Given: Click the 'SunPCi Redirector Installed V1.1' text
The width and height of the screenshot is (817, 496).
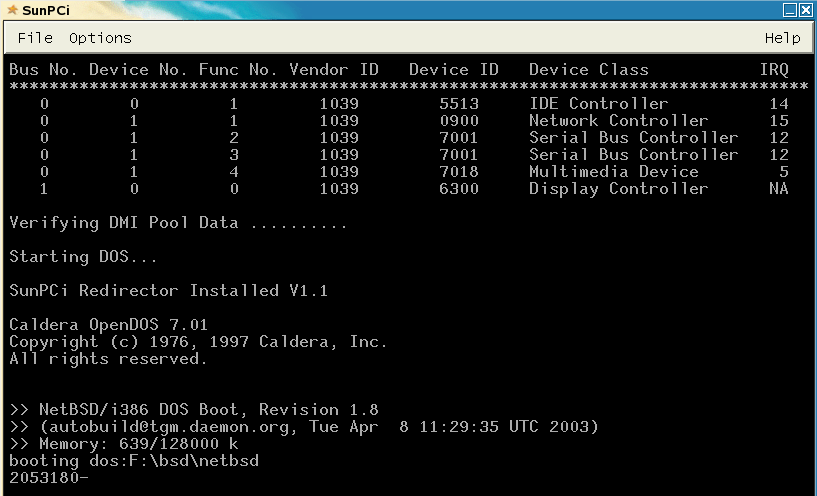Looking at the screenshot, I should tap(168, 291).
